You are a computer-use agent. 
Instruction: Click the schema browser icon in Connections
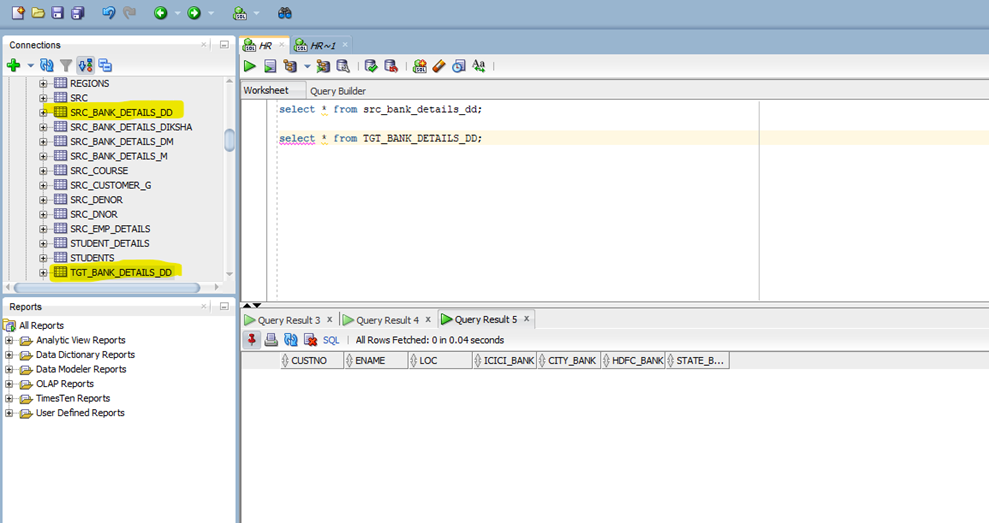(85, 65)
